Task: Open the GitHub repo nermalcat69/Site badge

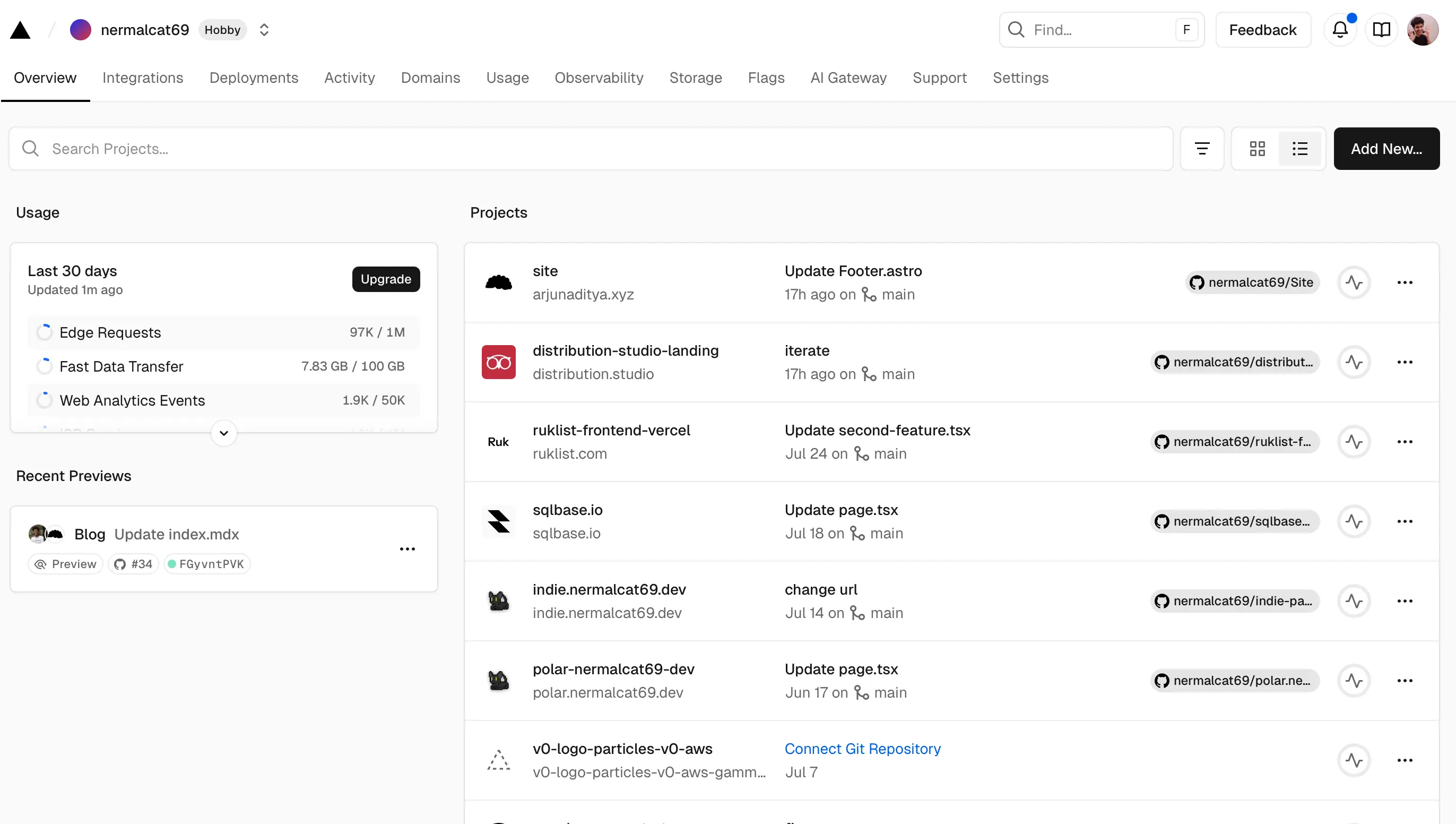Action: click(x=1251, y=282)
